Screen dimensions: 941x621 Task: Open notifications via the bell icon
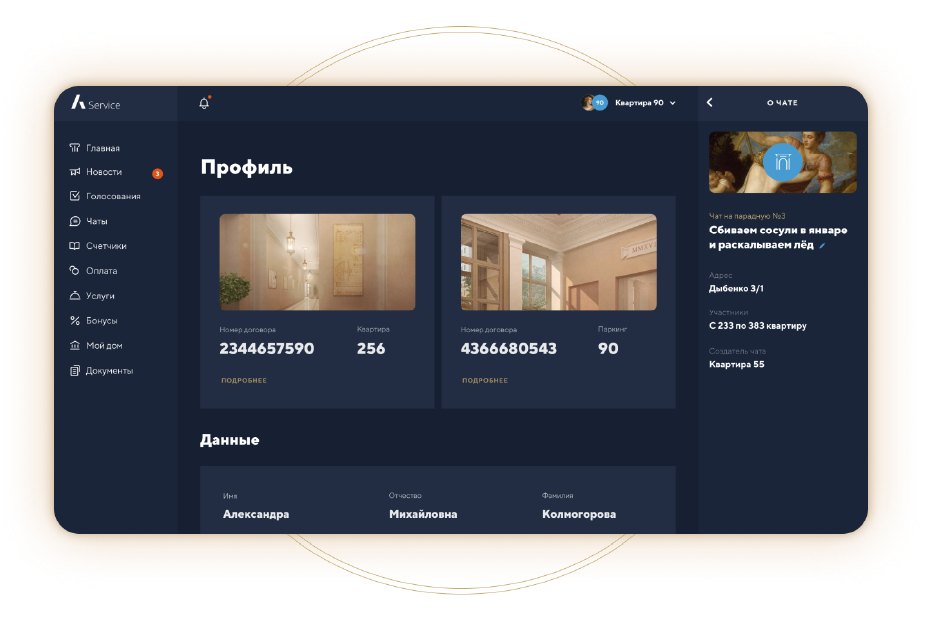click(205, 103)
